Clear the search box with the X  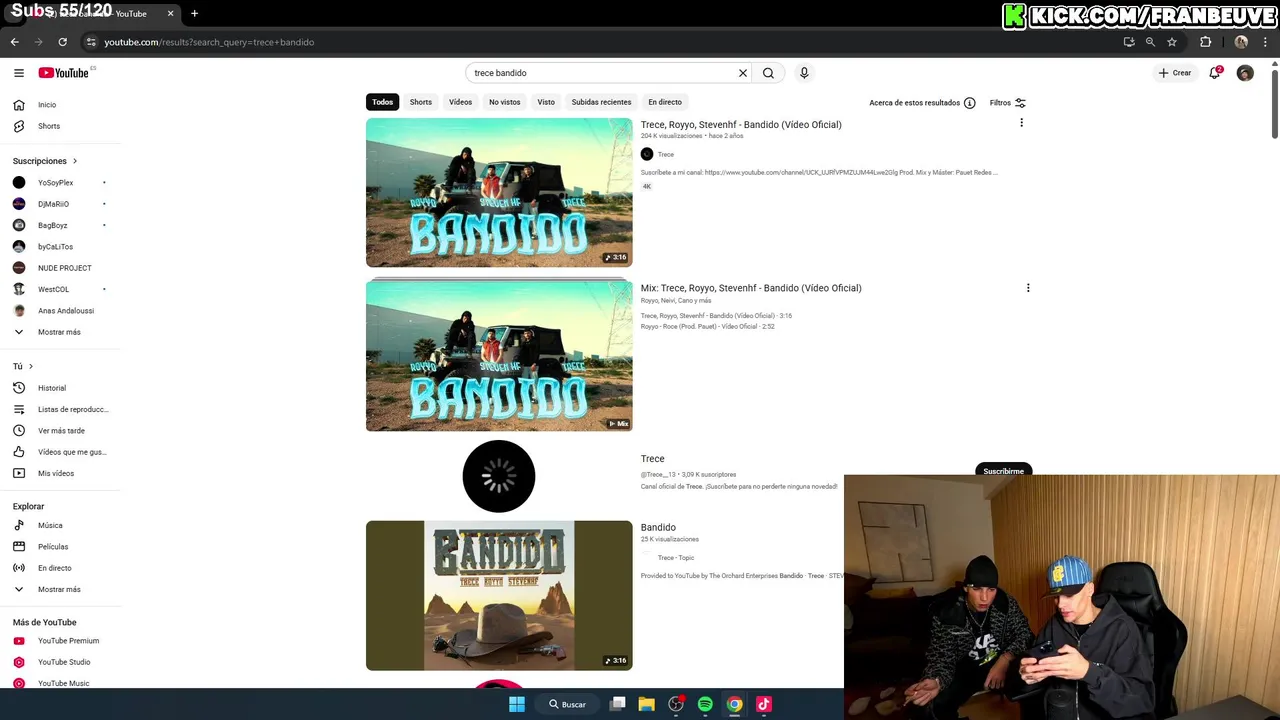click(743, 73)
